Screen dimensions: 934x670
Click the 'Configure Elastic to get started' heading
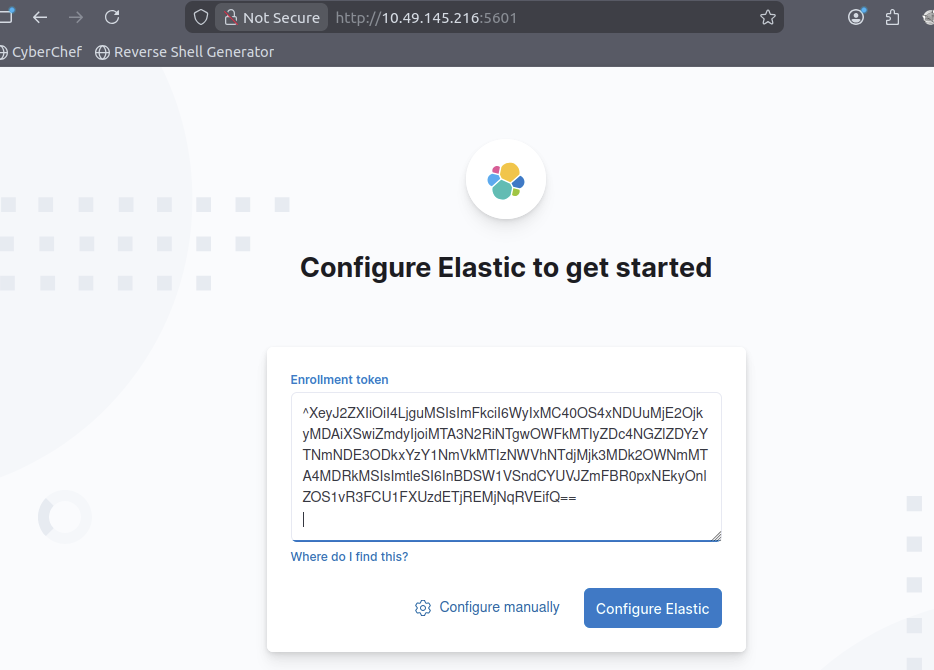pos(505,268)
